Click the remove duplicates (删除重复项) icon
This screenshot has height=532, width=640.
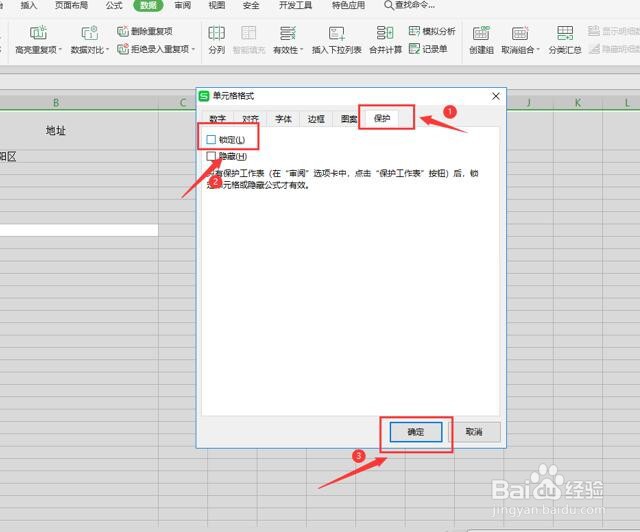coord(122,31)
